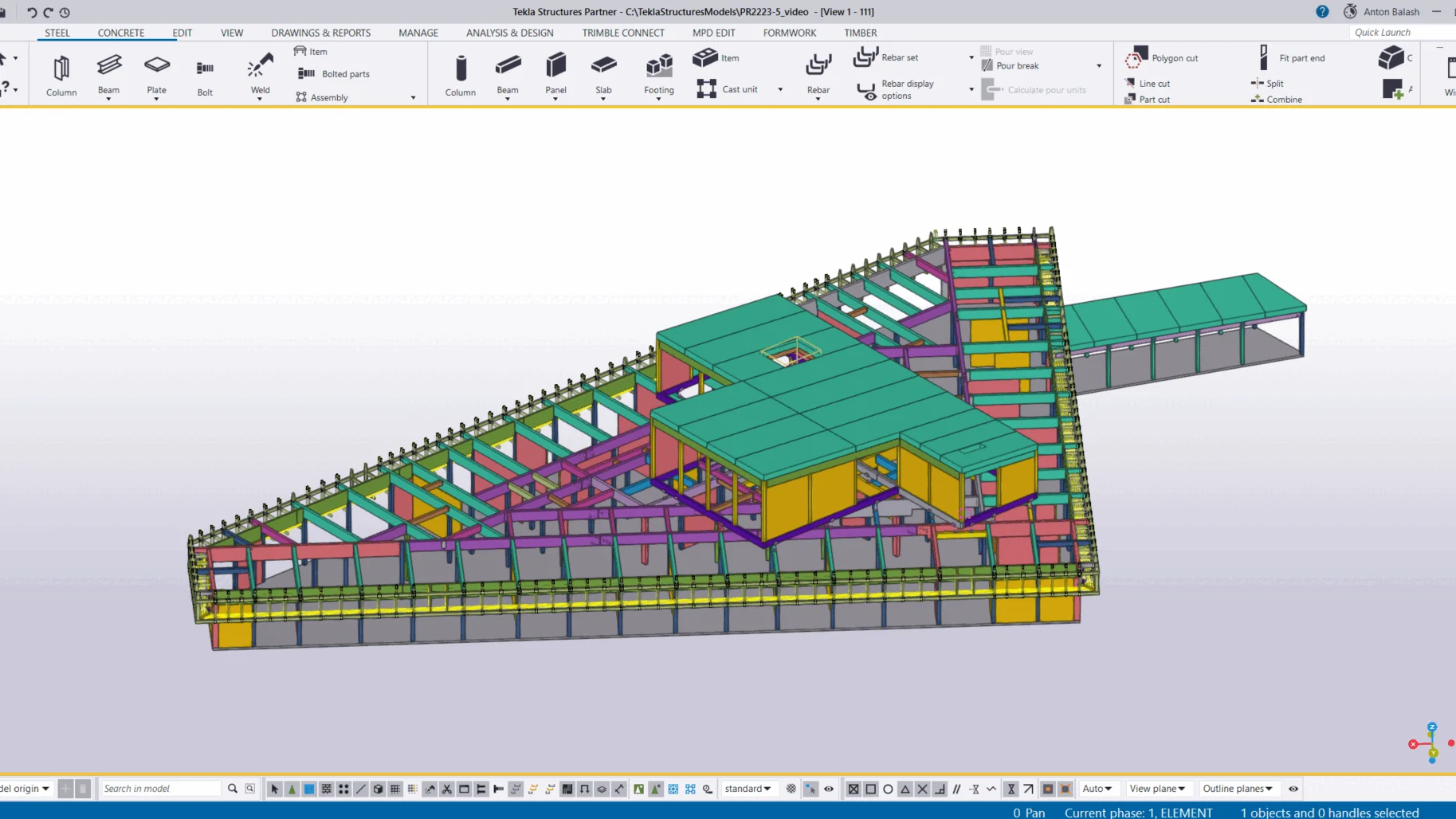Open the help question mark icon

tap(1322, 12)
